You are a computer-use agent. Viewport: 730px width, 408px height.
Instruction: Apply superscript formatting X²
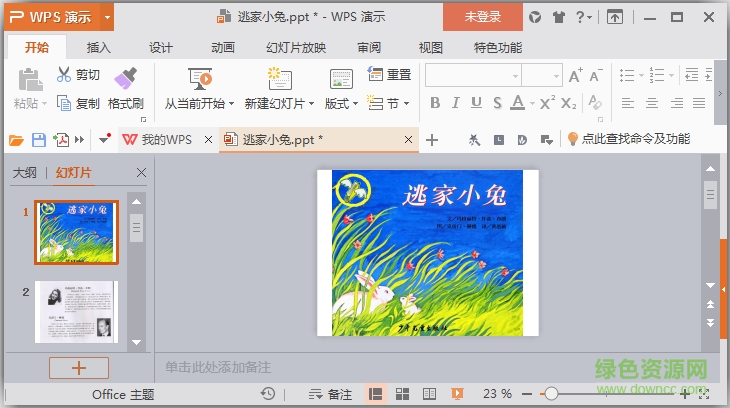(547, 103)
